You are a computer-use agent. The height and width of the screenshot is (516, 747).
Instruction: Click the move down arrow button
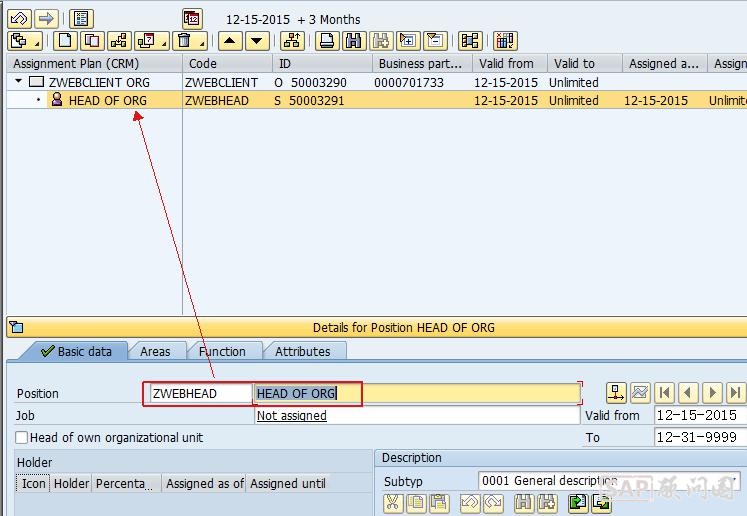tap(258, 41)
